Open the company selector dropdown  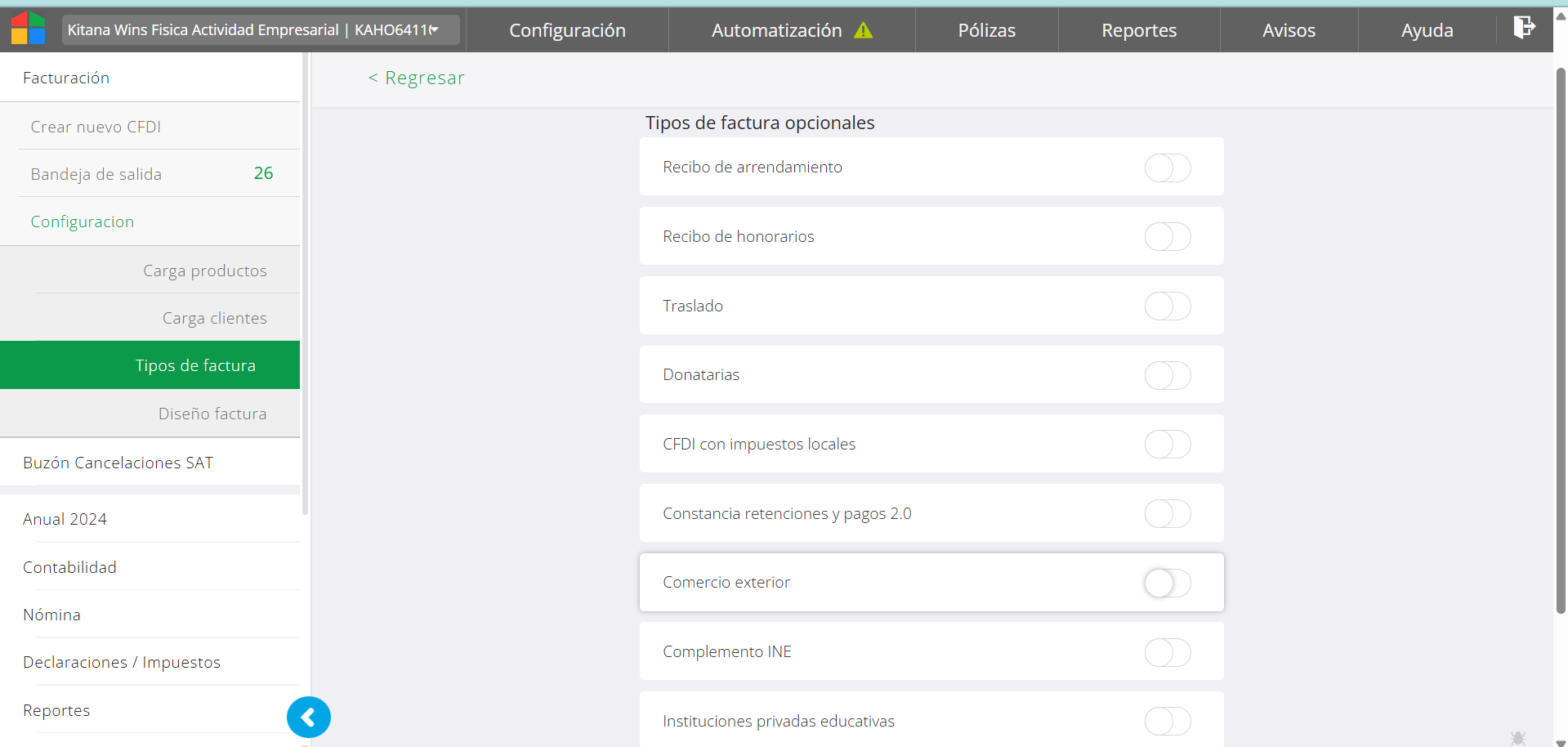click(260, 30)
